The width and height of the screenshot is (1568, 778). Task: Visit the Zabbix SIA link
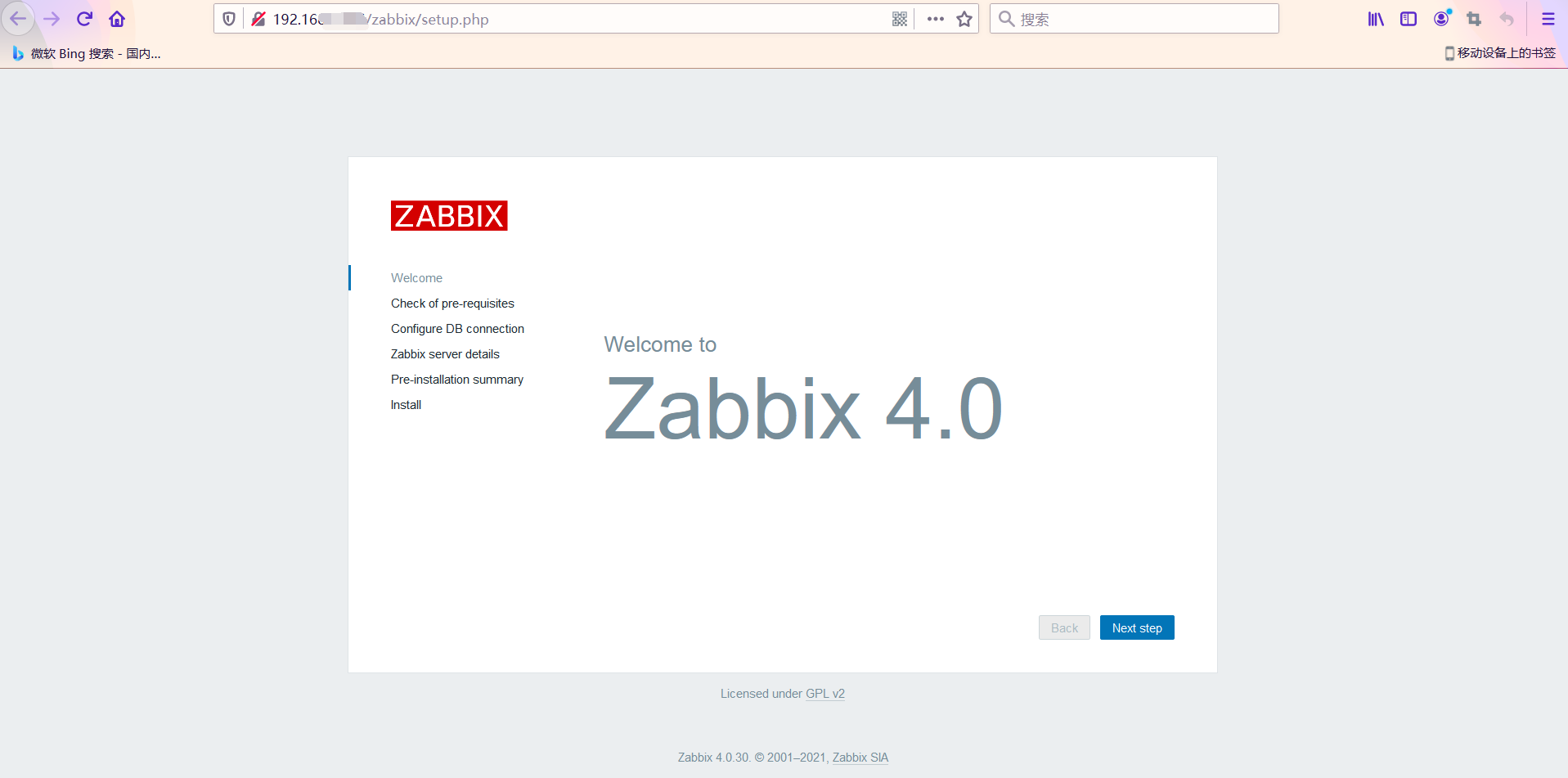(860, 758)
